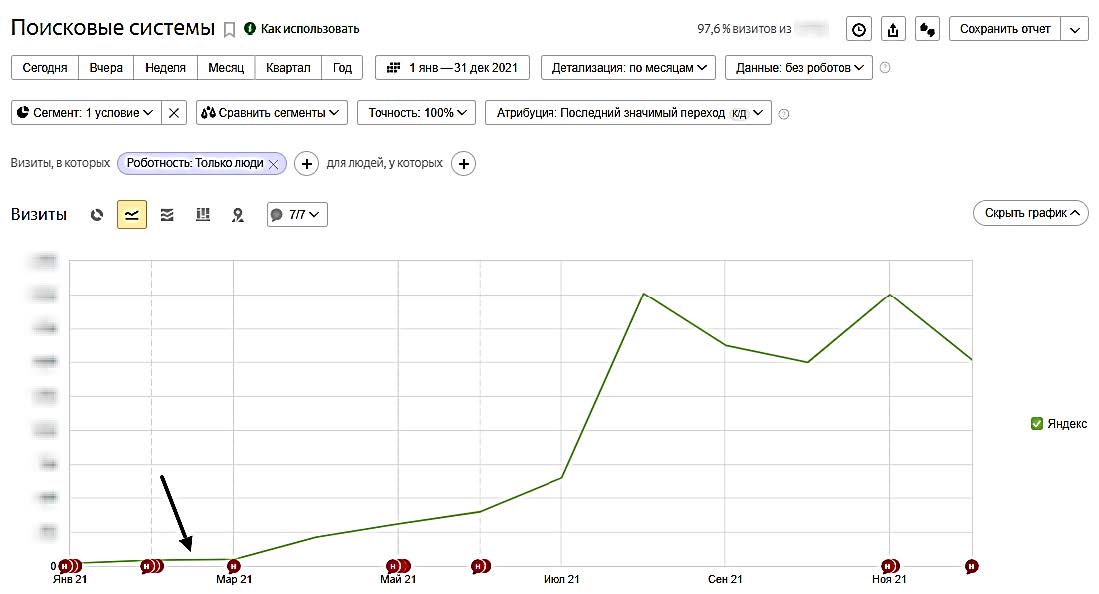Click the Сохранить отчет button

coord(1004,29)
